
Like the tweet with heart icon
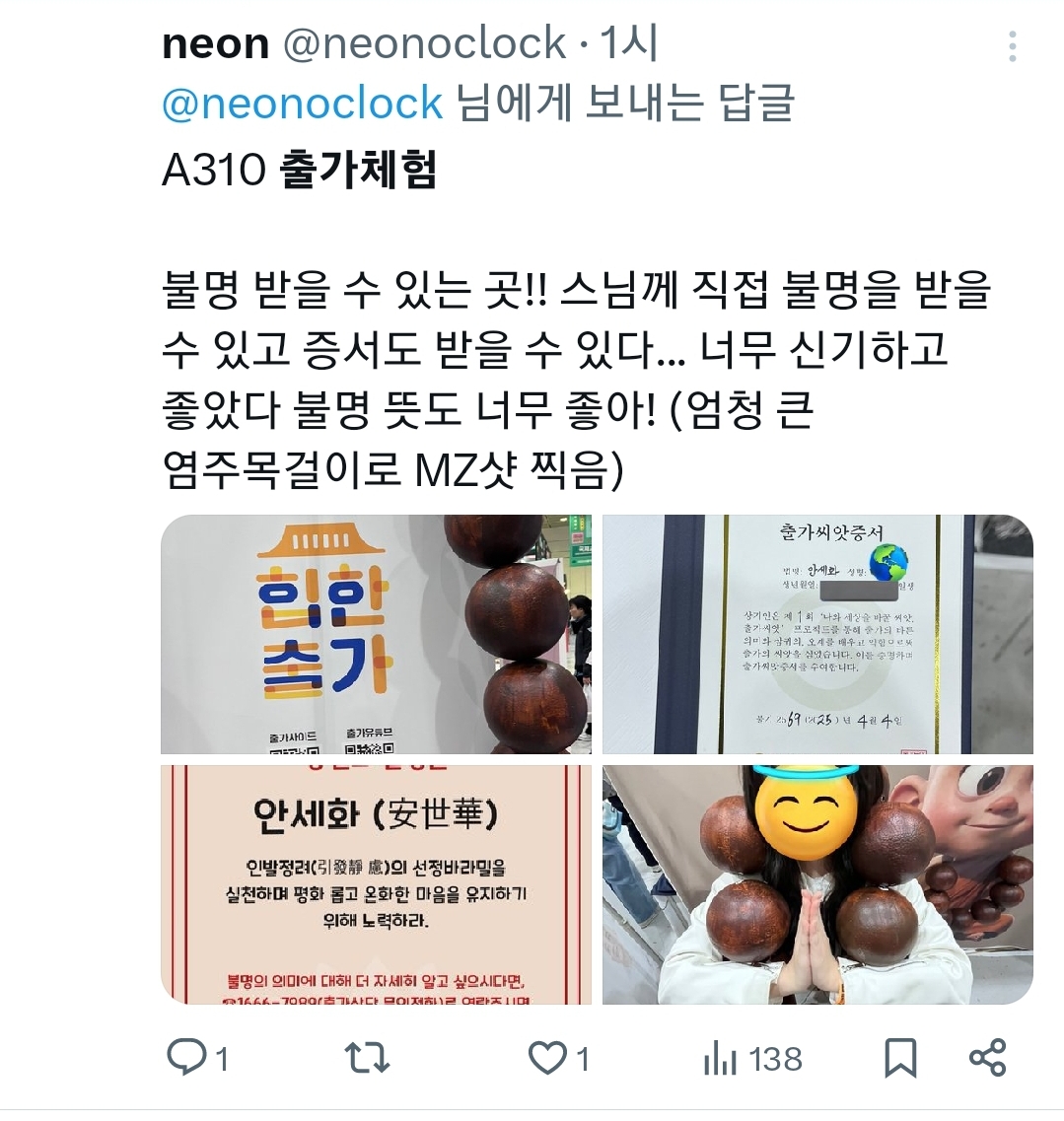[547, 1058]
